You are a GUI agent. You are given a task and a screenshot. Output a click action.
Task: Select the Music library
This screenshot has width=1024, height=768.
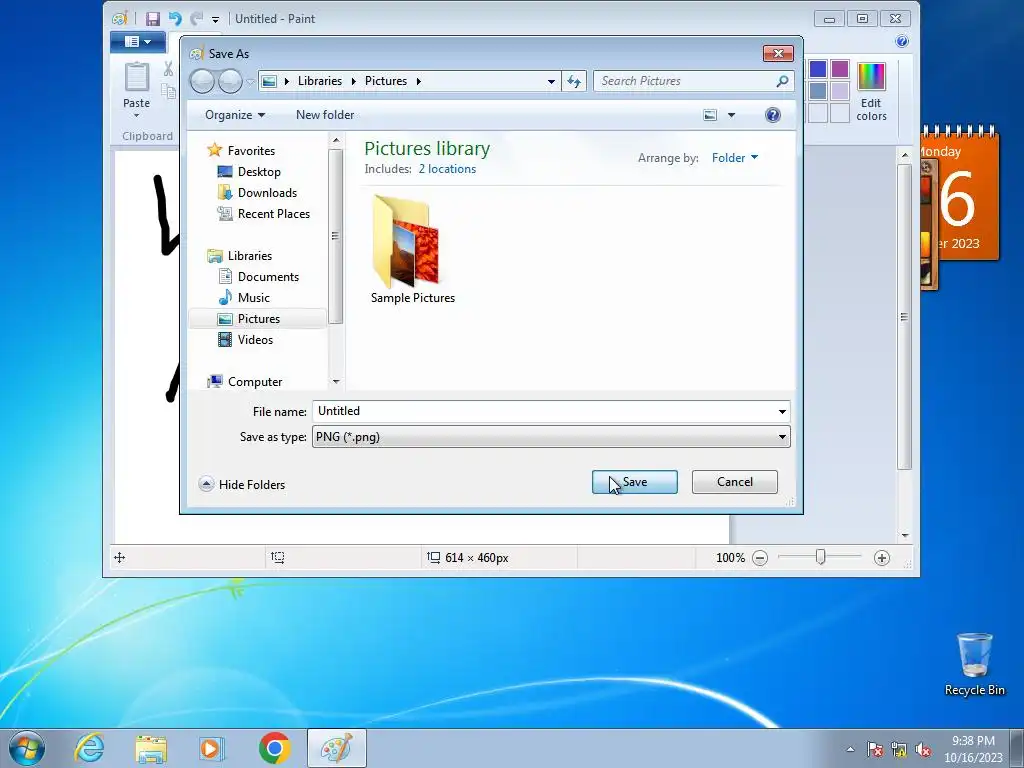coord(253,298)
